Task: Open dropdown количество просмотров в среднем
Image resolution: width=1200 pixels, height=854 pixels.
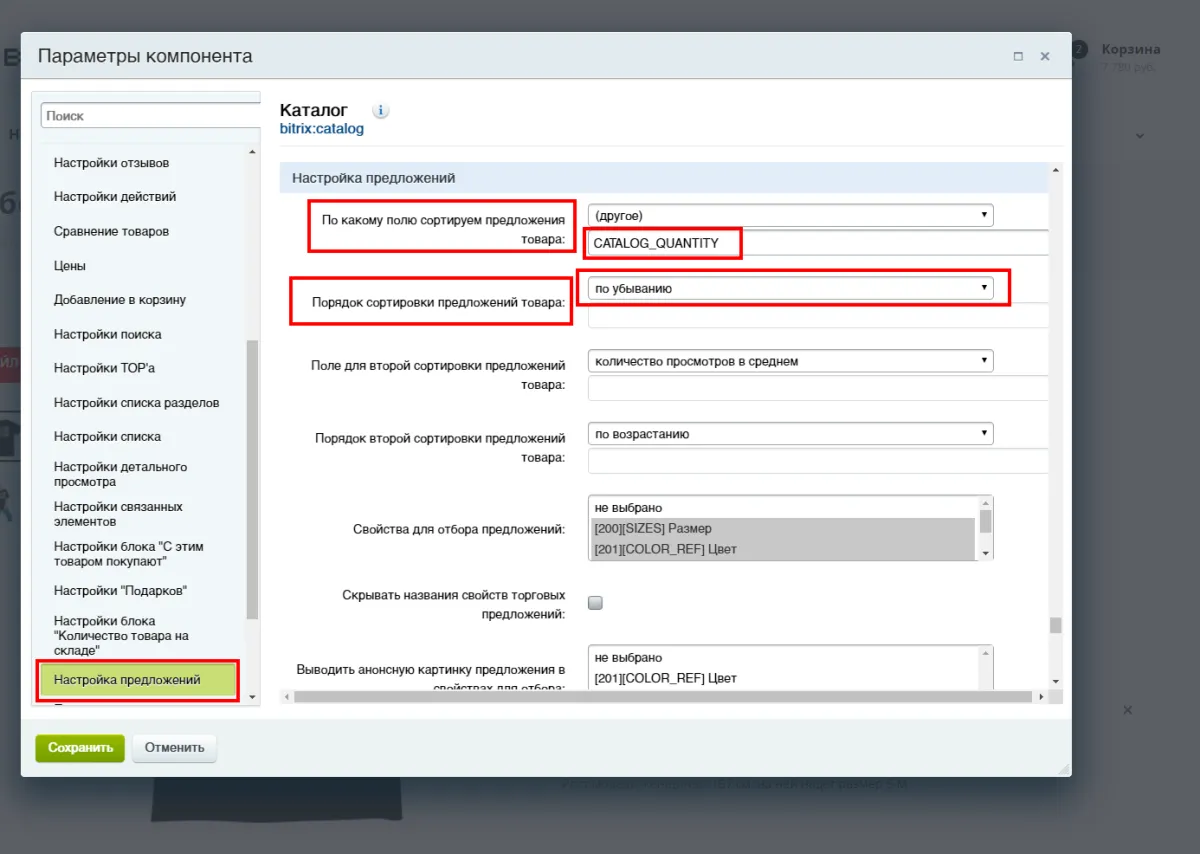Action: 790,361
